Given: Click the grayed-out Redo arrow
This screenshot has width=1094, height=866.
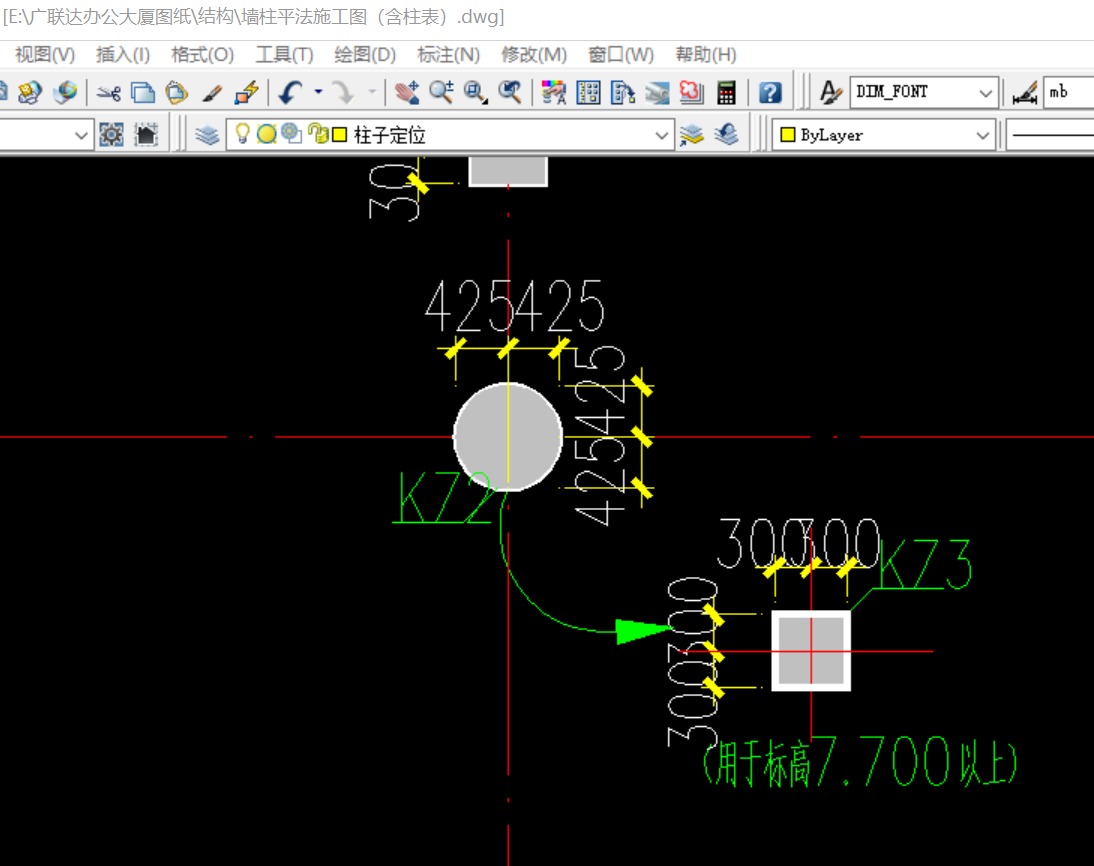Looking at the screenshot, I should pos(343,92).
